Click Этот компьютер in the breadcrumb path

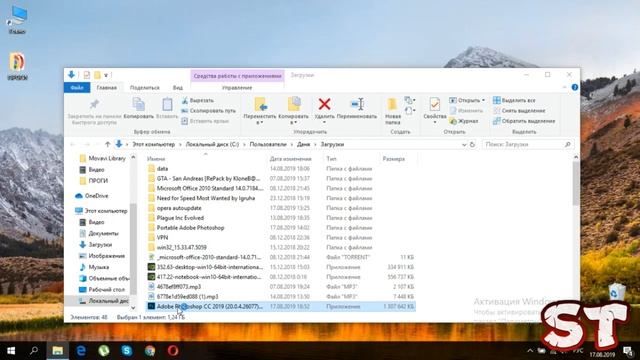(153, 144)
